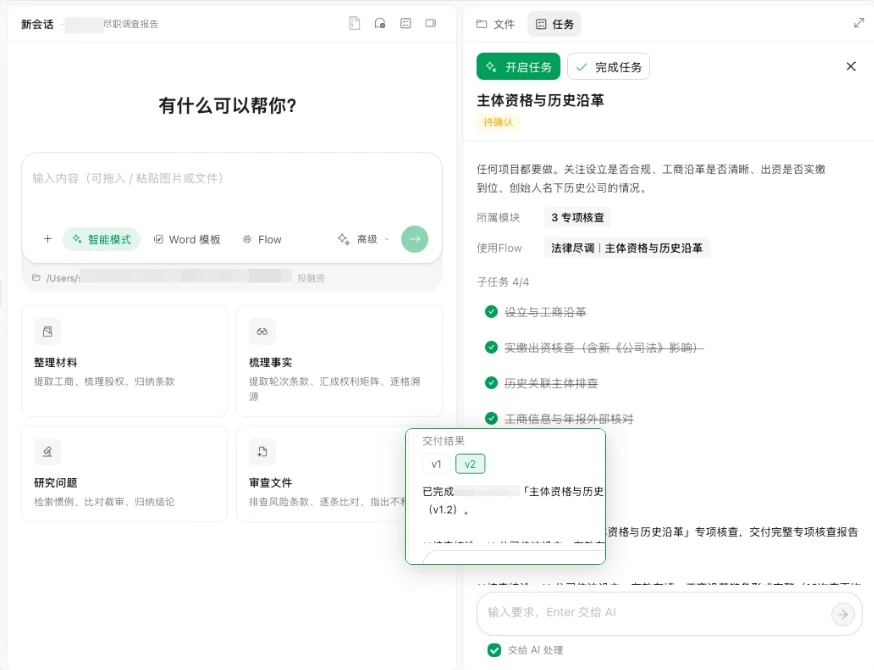Open the 高级 dropdown
The height and width of the screenshot is (670, 874).
pyautogui.click(x=363, y=239)
